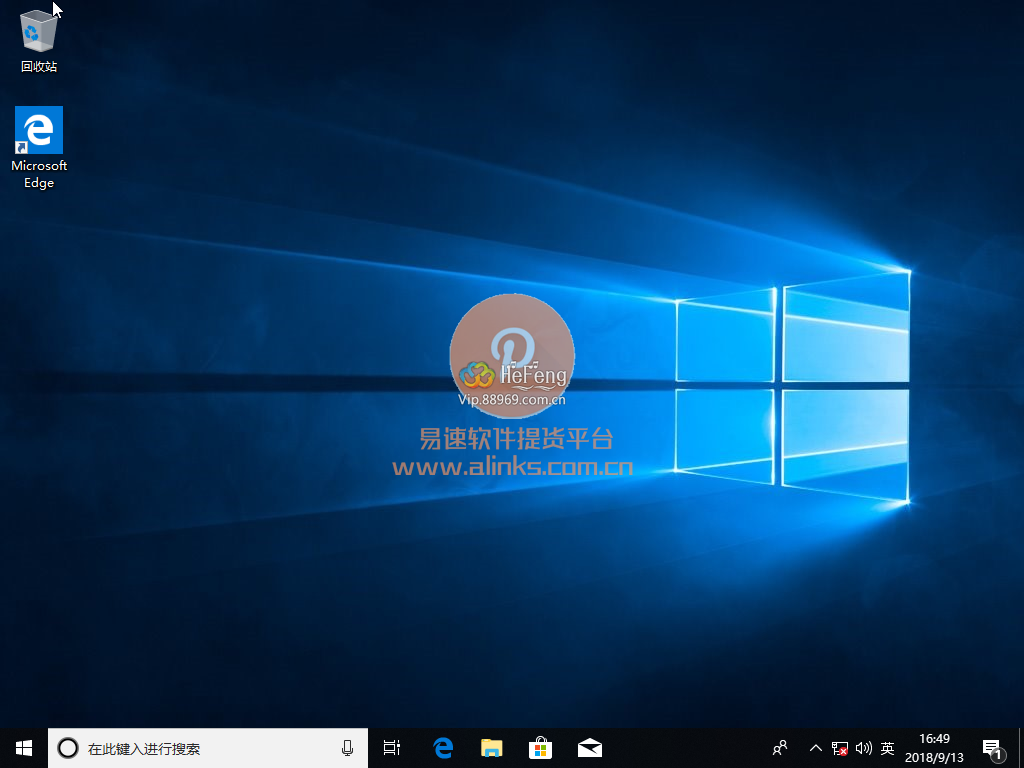Select the Recycle Bin desktop icon
1024x768 pixels.
(39, 42)
